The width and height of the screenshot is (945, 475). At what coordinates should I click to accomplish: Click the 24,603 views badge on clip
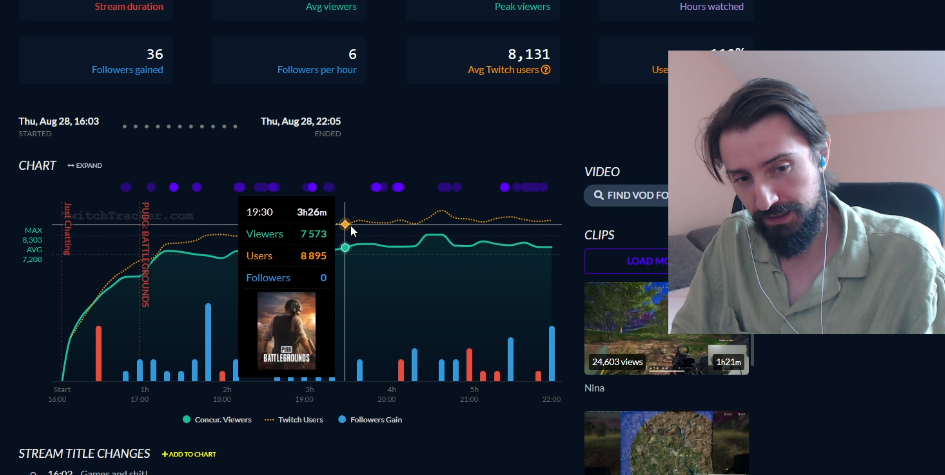click(x=617, y=362)
